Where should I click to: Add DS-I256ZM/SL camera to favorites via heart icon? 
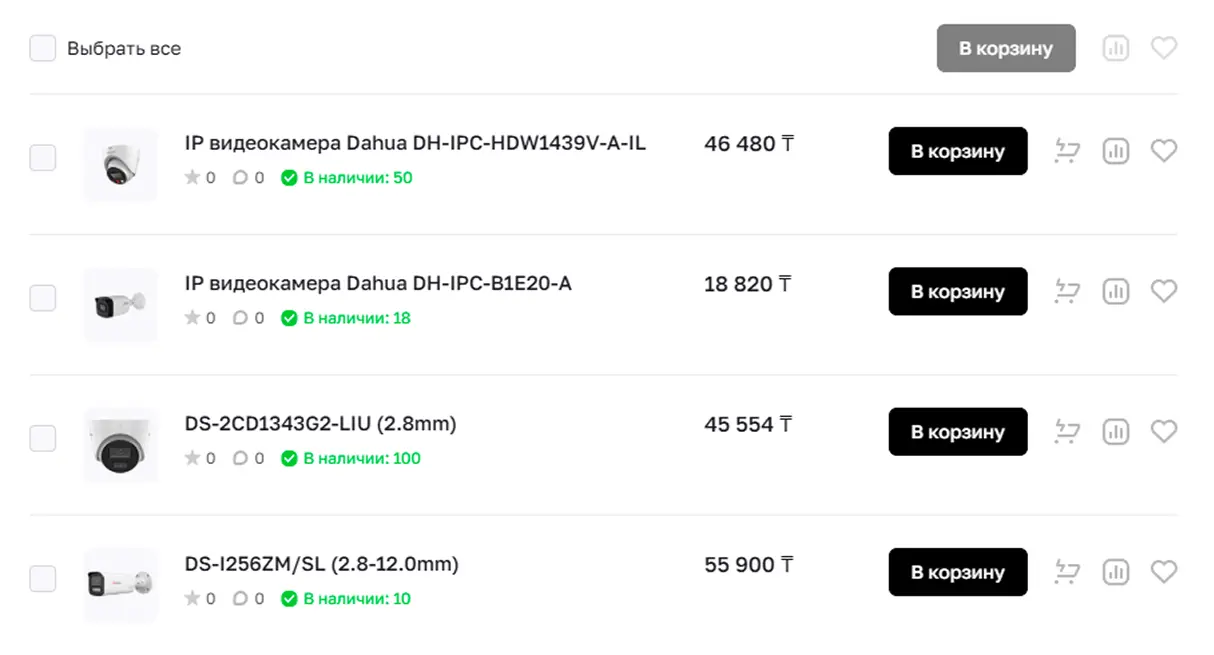[1163, 572]
